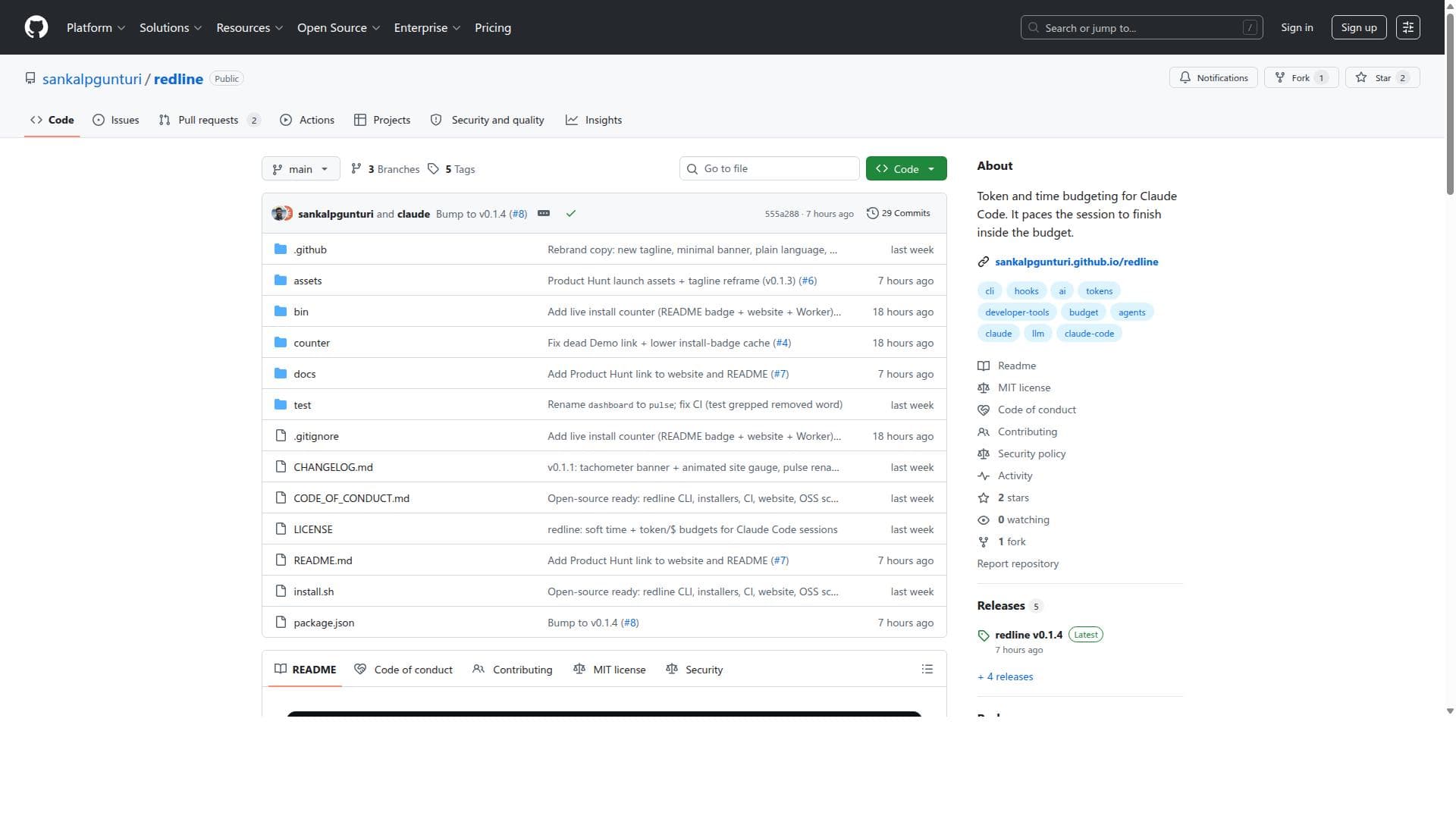Open the Pricing page
1456x819 pixels.
(x=493, y=27)
